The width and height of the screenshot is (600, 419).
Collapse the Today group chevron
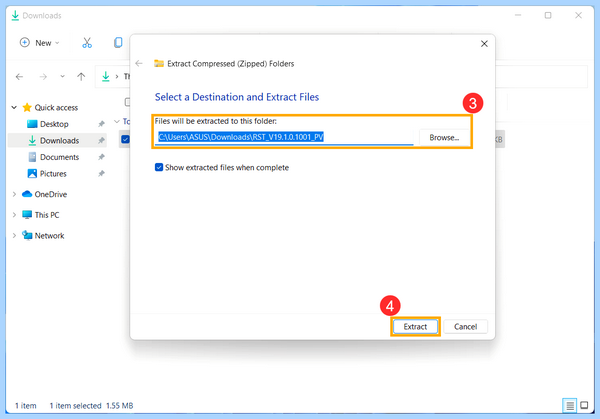tap(117, 122)
